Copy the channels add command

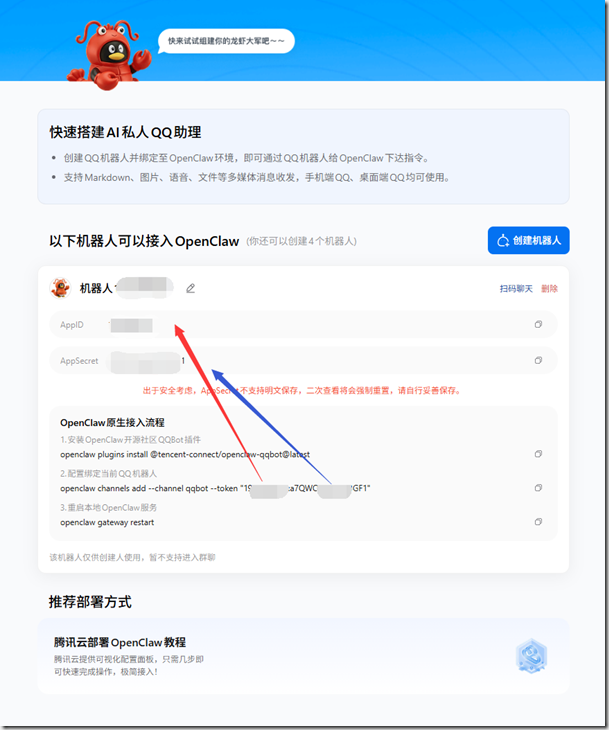pos(538,488)
